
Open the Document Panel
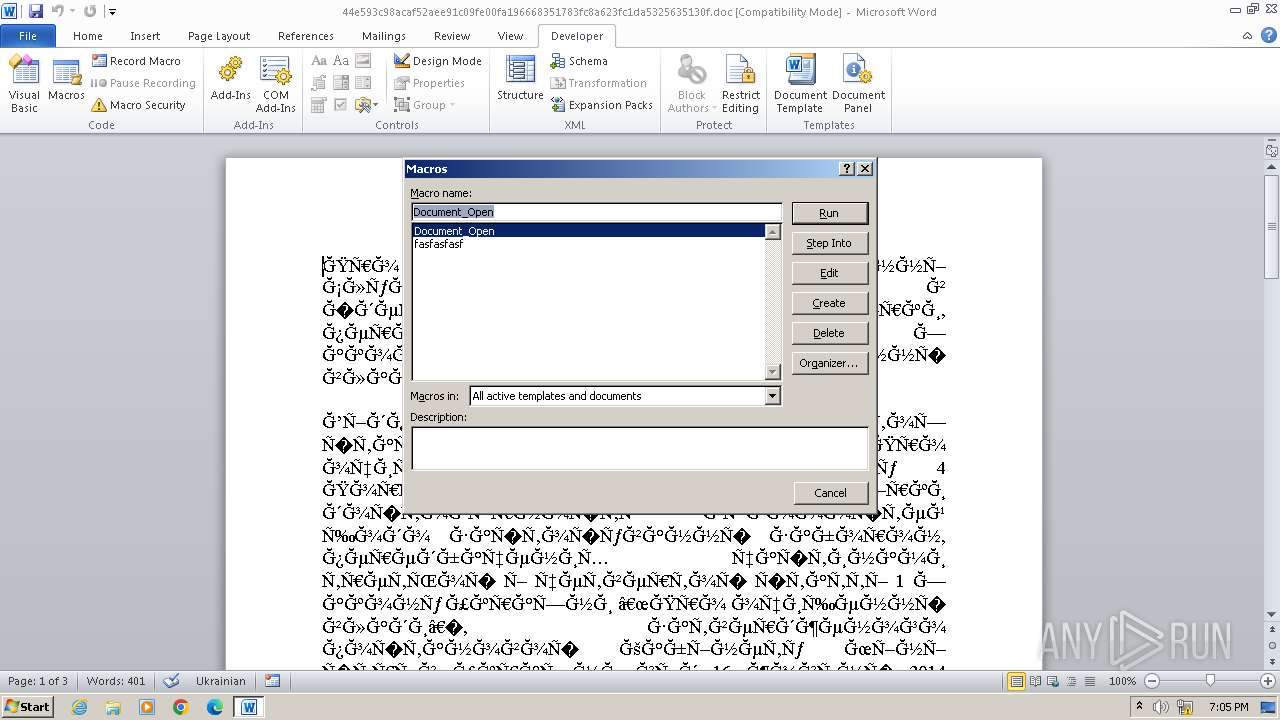[x=858, y=84]
